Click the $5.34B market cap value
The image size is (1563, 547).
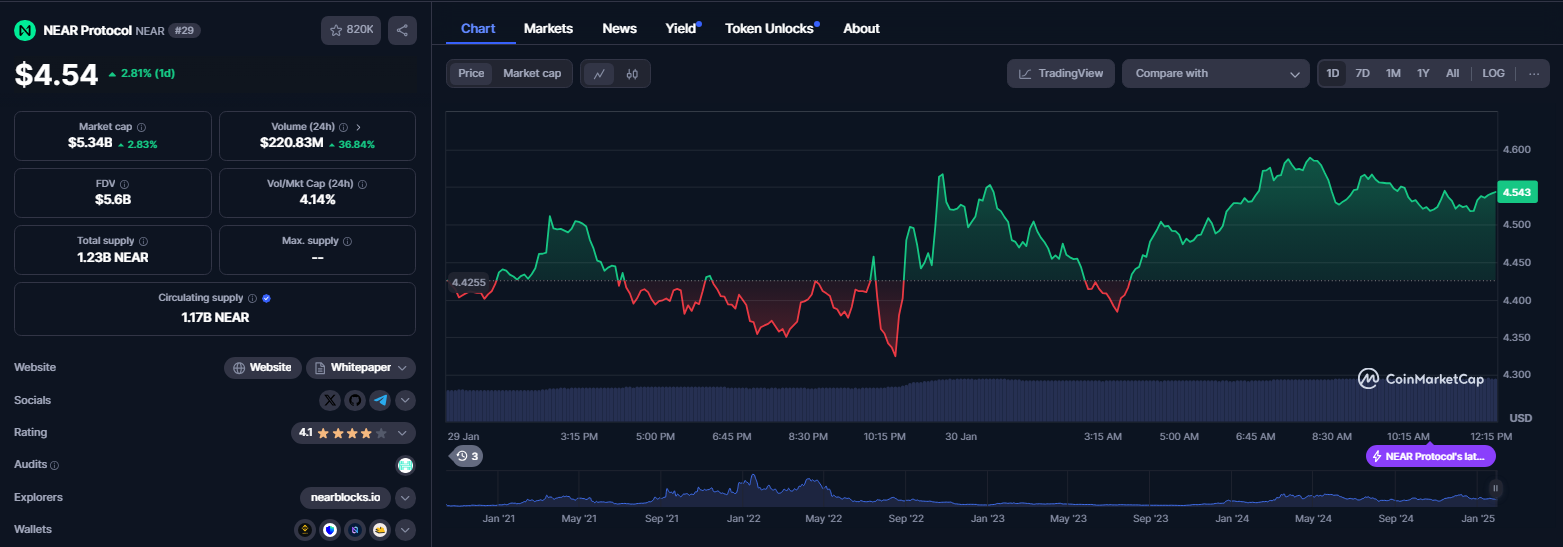(90, 144)
